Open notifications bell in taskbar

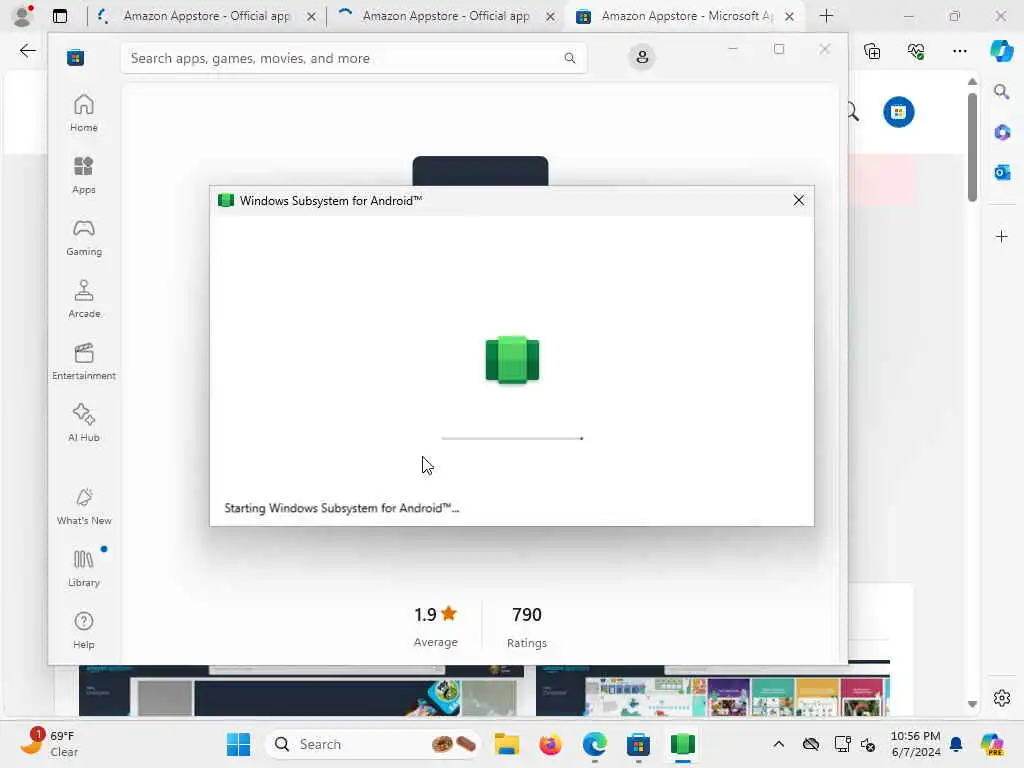(x=956, y=744)
